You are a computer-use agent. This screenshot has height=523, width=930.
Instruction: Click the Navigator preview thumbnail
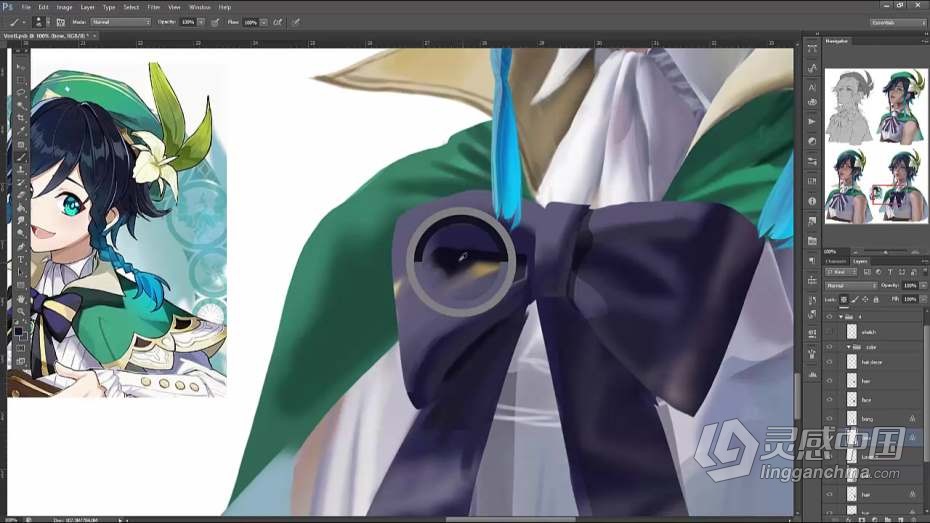875,146
